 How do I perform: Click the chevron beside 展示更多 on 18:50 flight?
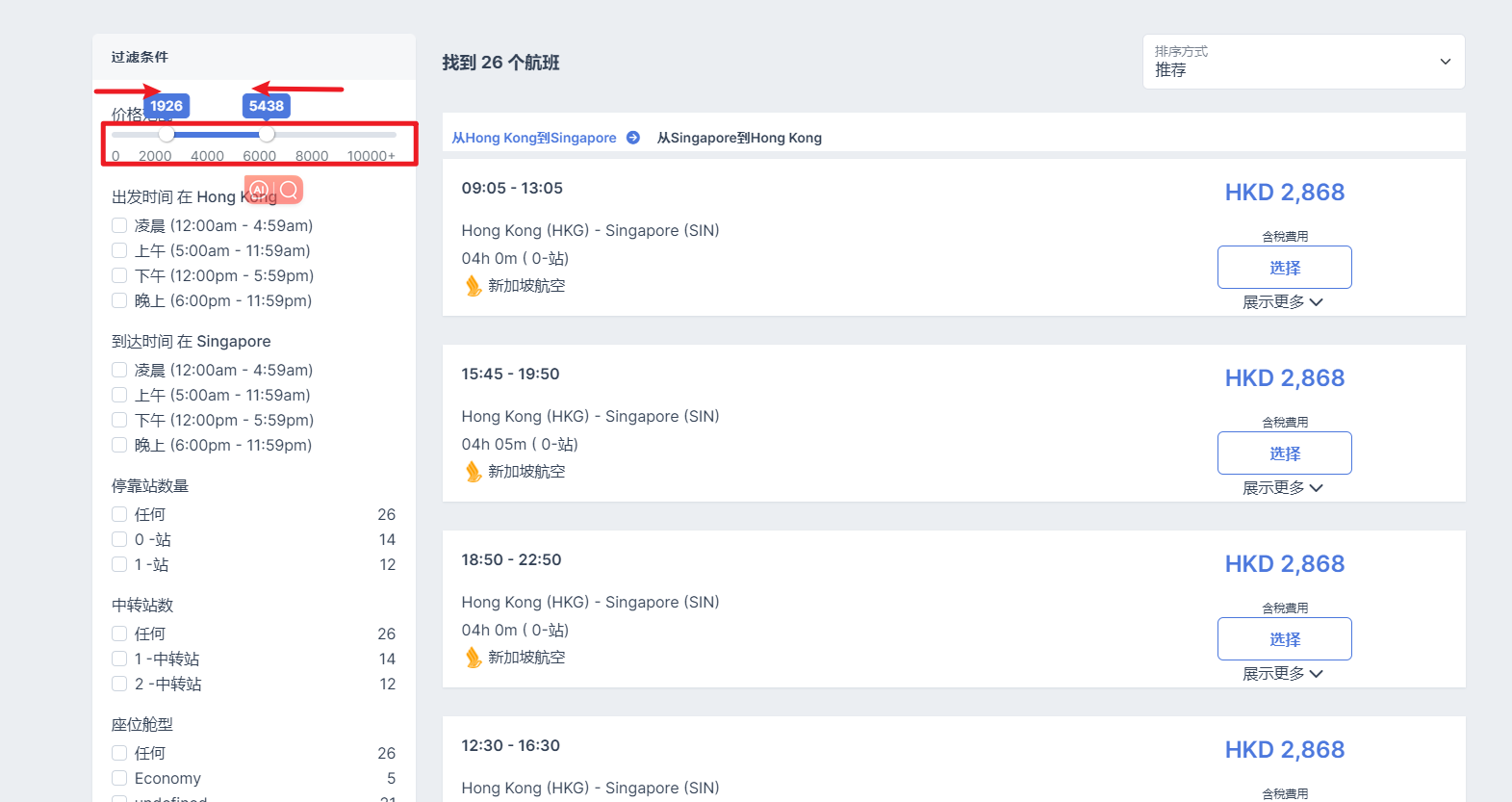[x=1317, y=674]
